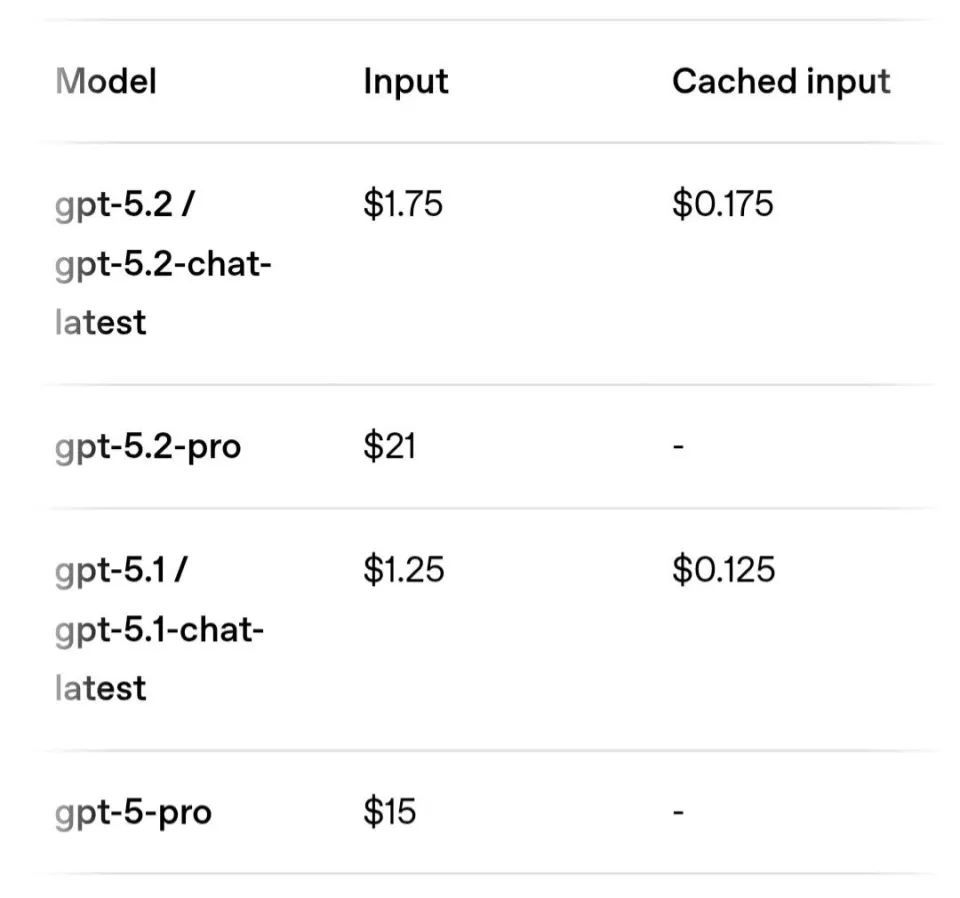Click the cached input dash for gpt-5-pro

tap(678, 812)
